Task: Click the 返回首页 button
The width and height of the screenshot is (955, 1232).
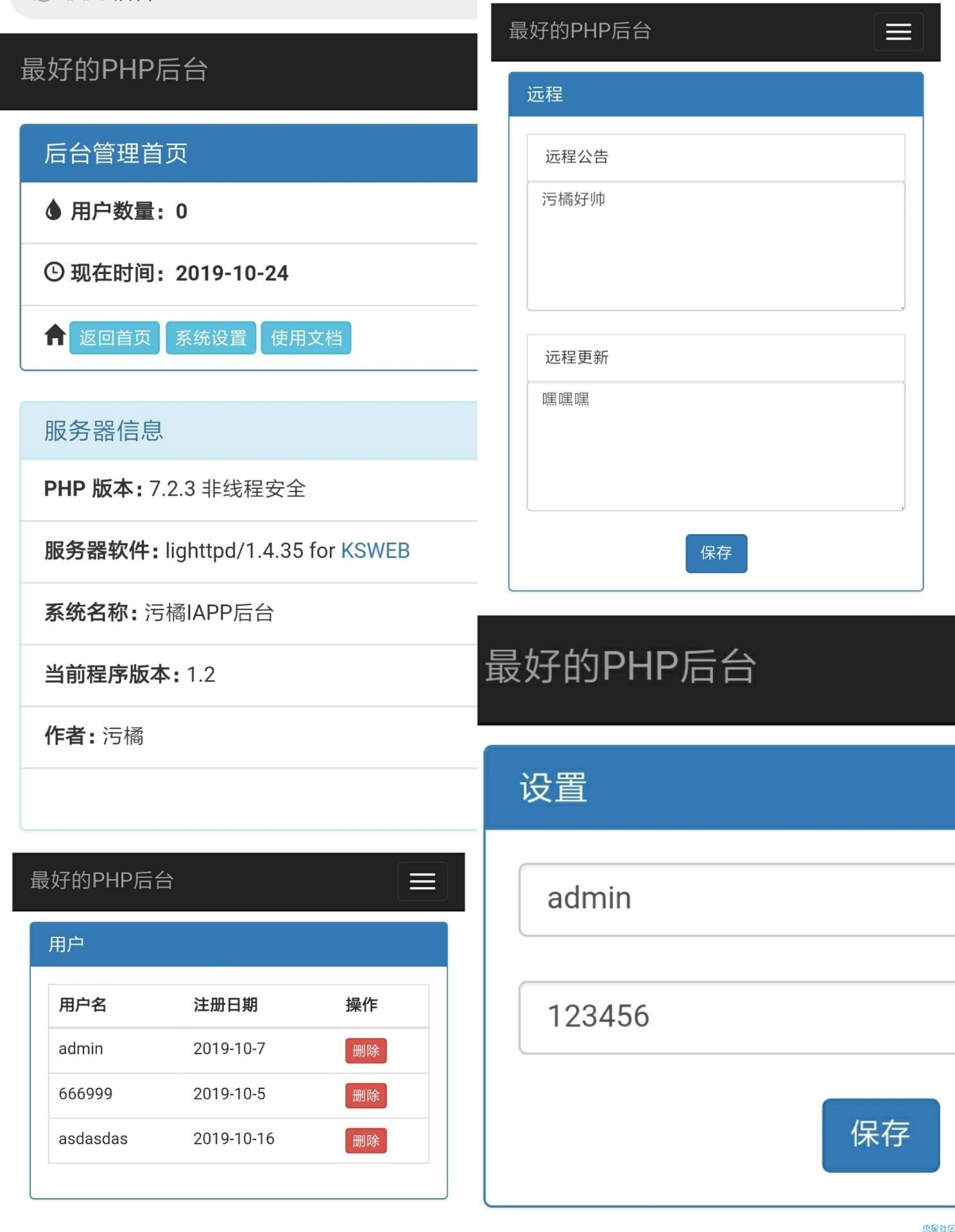Action: (x=114, y=338)
